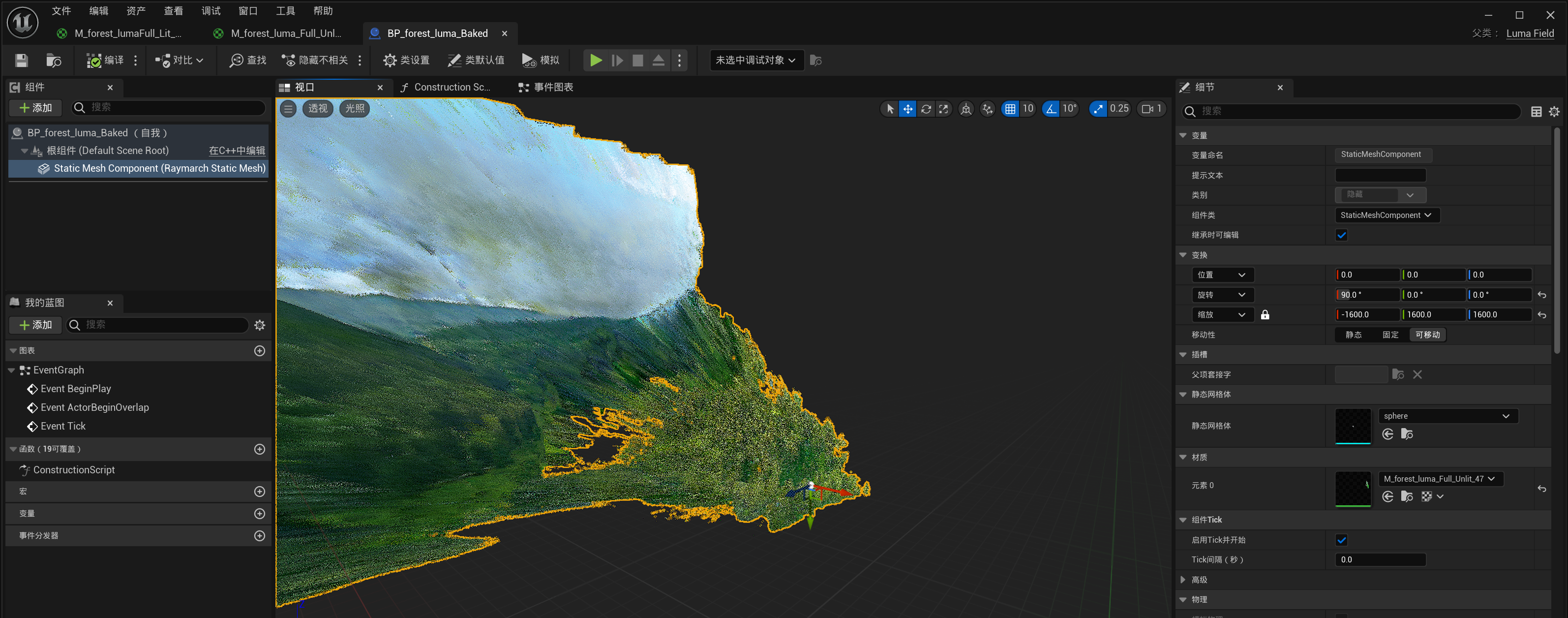Click the material element 0 thumbnail

tap(1353, 488)
